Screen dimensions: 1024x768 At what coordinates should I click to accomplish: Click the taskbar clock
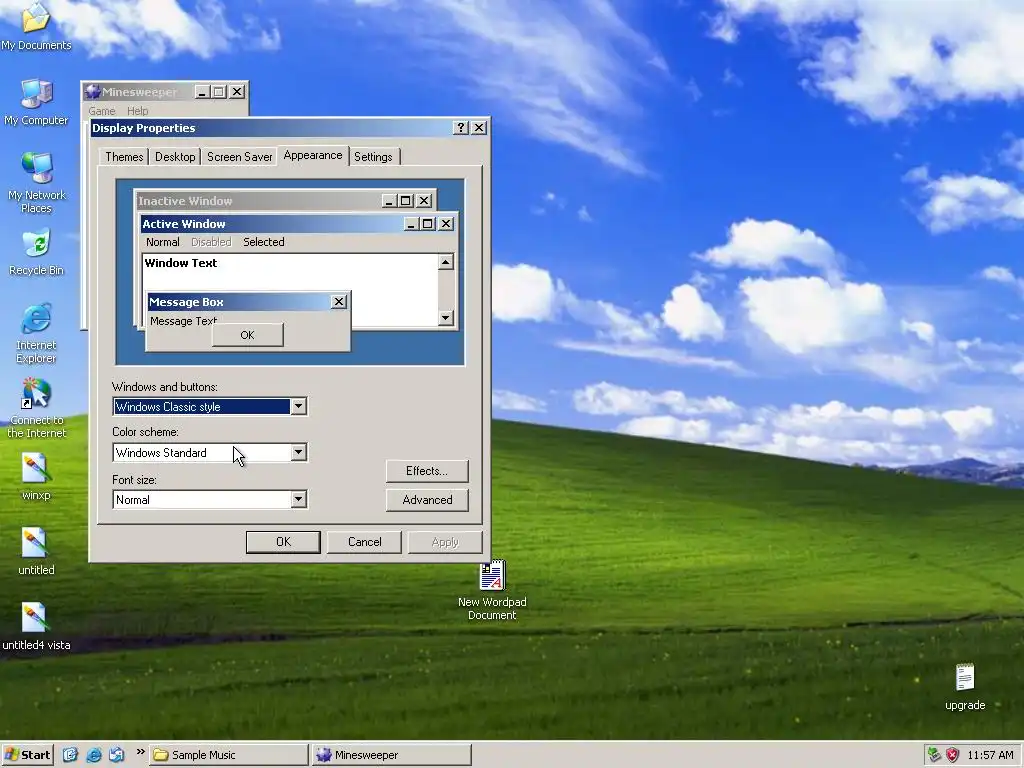[990, 755]
